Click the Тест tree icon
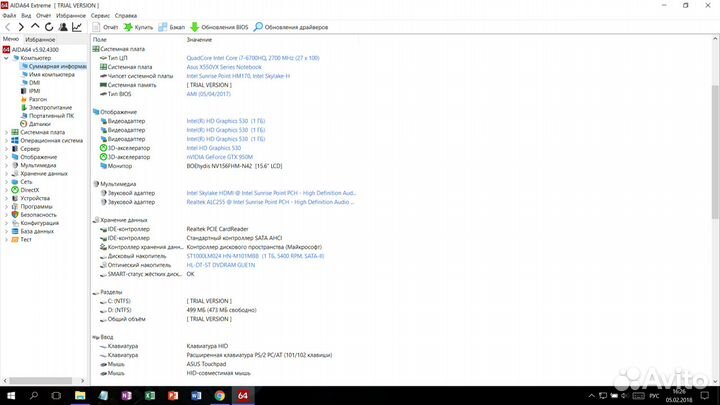This screenshot has width=720, height=405. (x=15, y=240)
